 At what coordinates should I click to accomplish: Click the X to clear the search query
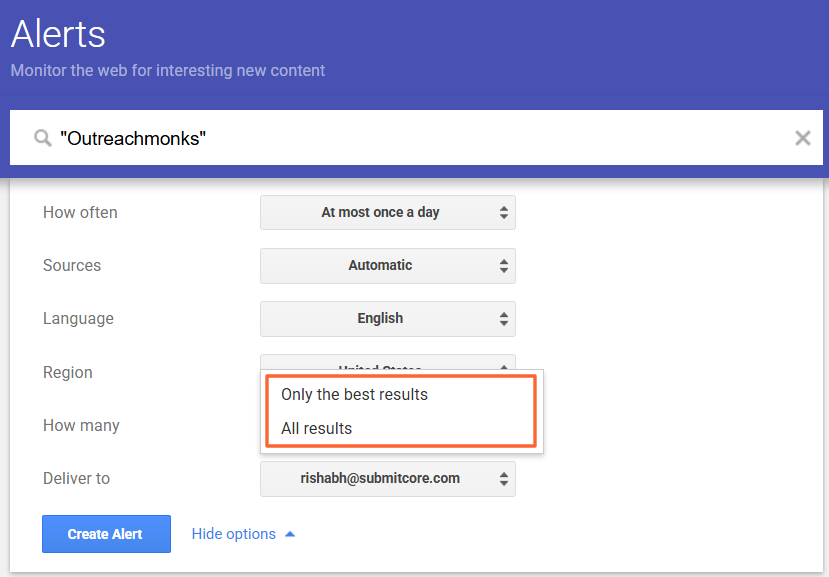803,137
